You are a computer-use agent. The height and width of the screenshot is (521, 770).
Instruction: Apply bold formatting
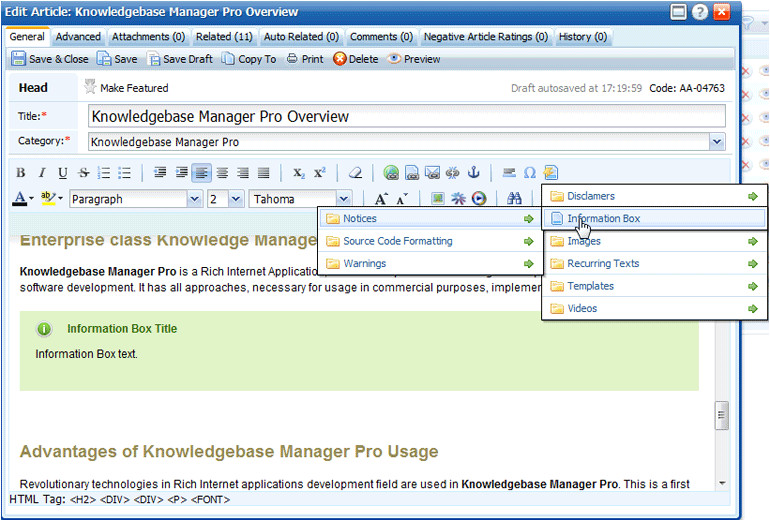(21, 173)
